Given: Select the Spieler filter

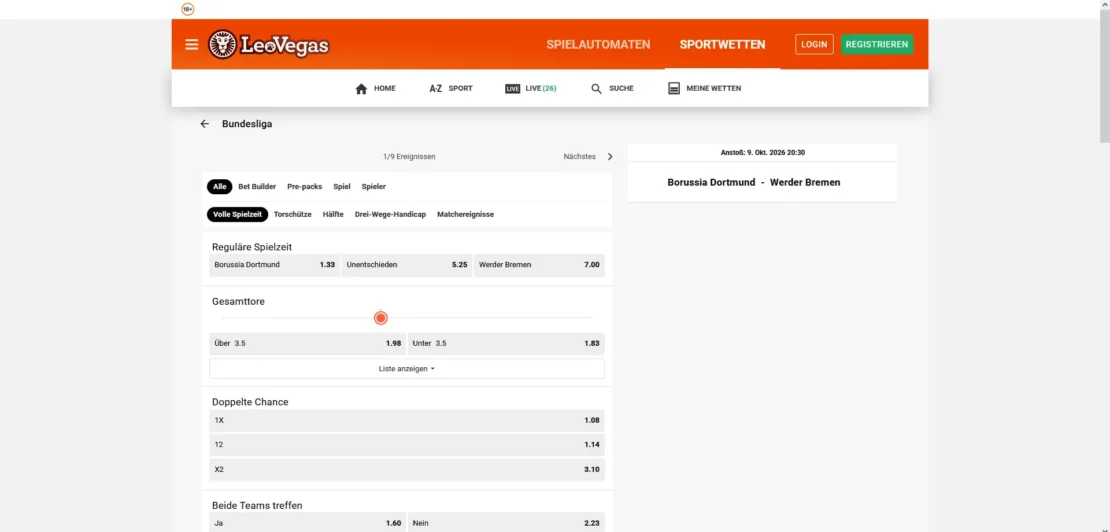Looking at the screenshot, I should [x=374, y=187].
